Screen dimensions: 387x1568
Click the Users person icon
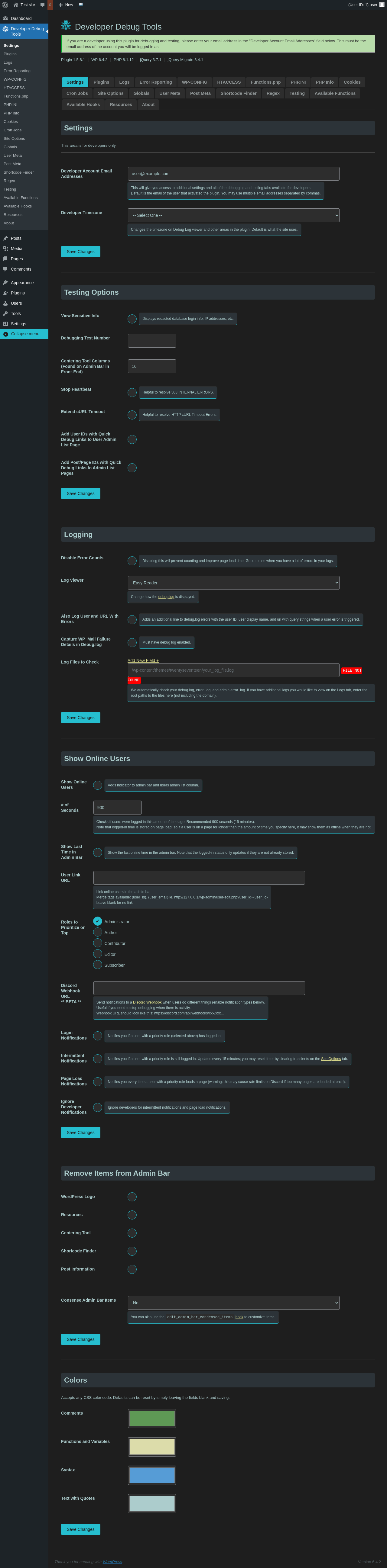[5, 303]
